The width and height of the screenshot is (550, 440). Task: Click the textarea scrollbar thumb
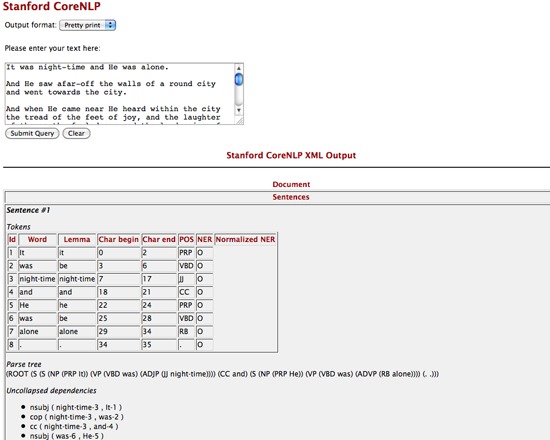239,80
